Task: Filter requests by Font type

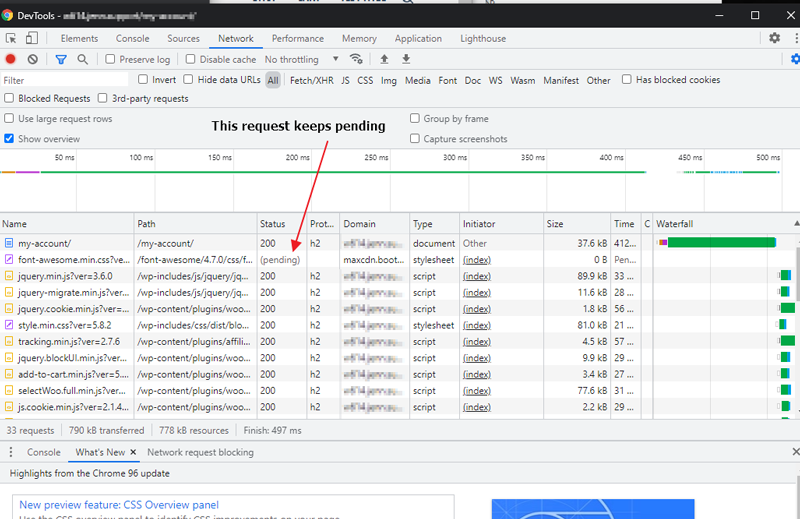Action: point(447,80)
